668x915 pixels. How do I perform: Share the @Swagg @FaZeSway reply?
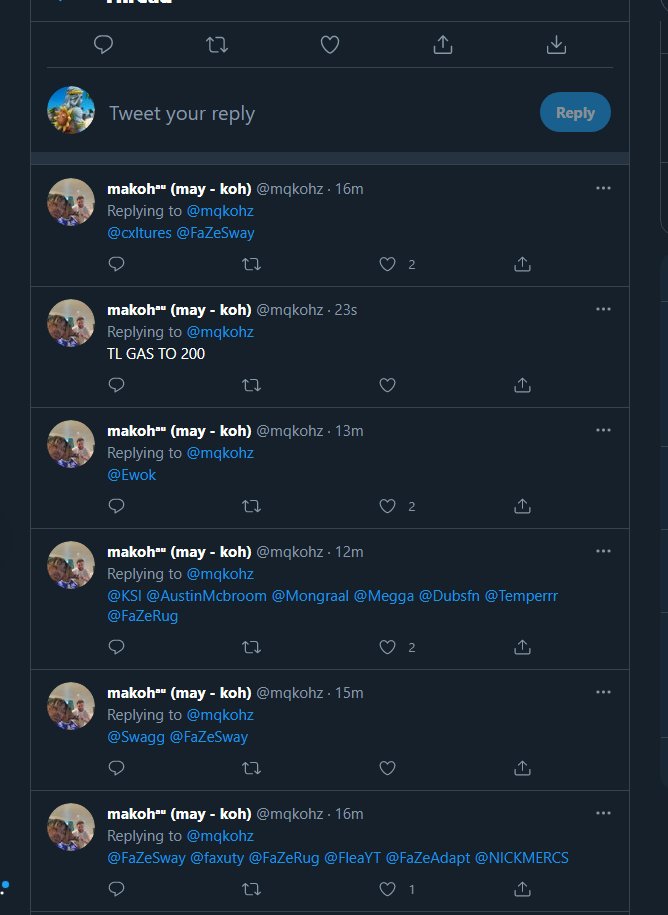(522, 768)
